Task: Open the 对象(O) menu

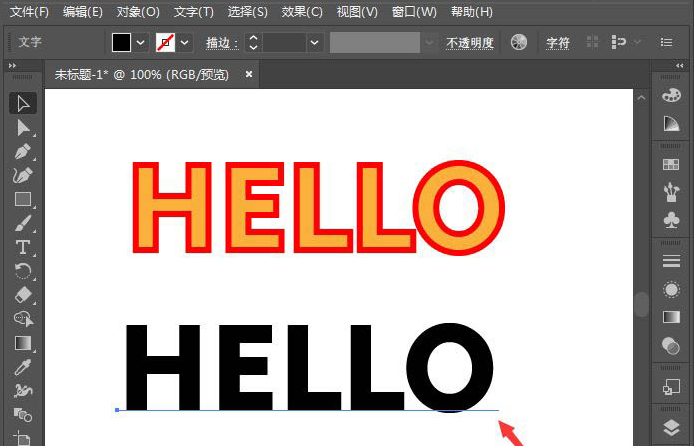Action: pyautogui.click(x=138, y=12)
